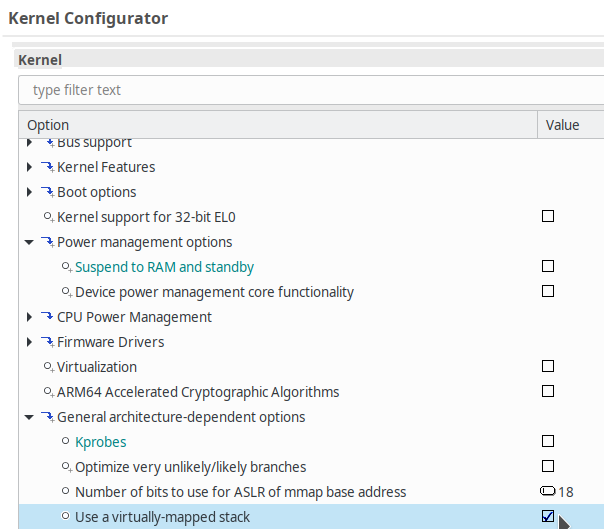Click the Kprobes option circle icon
This screenshot has height=529, width=604.
(x=66, y=442)
